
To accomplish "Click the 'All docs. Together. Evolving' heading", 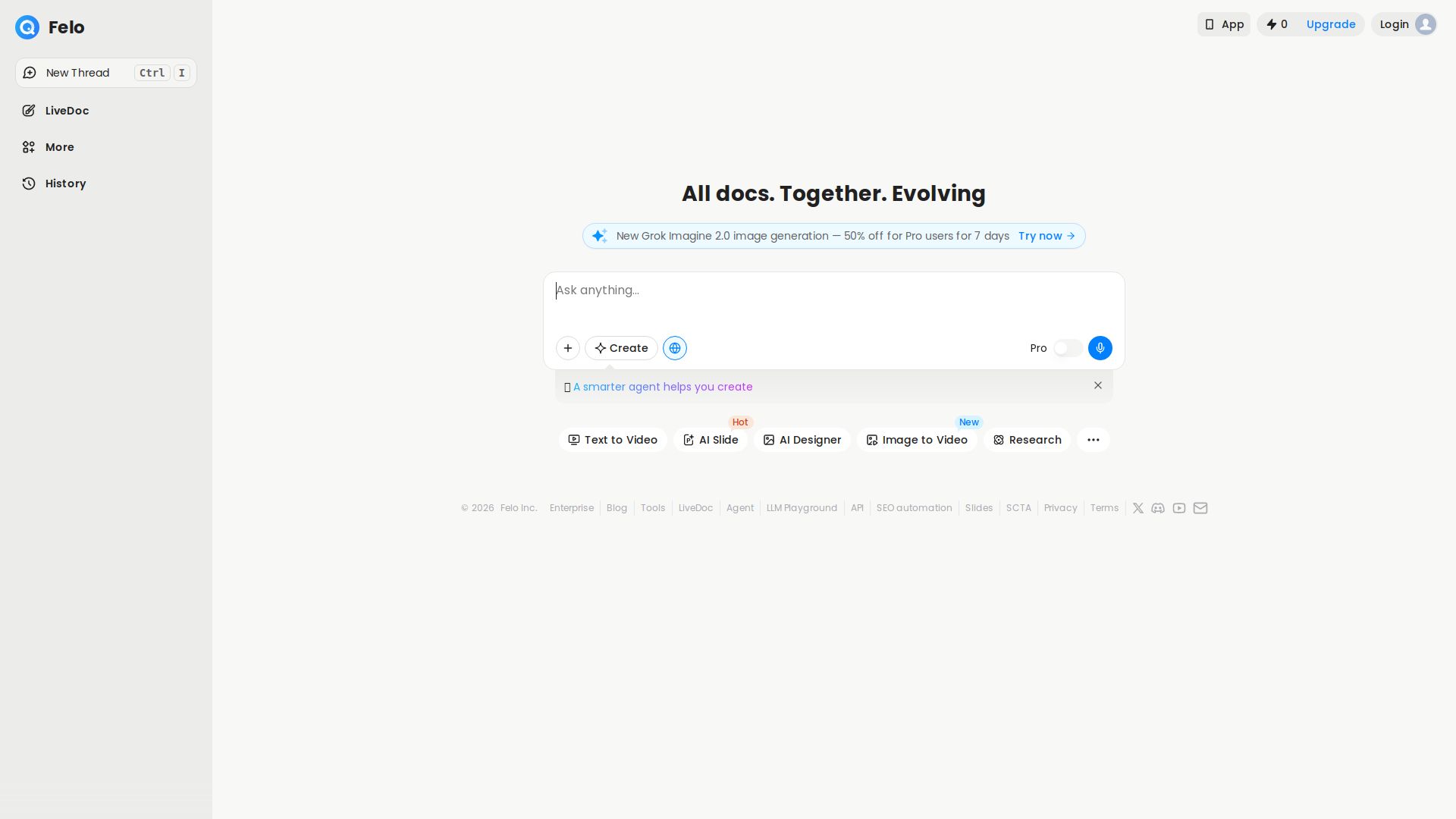I will pos(833,193).
